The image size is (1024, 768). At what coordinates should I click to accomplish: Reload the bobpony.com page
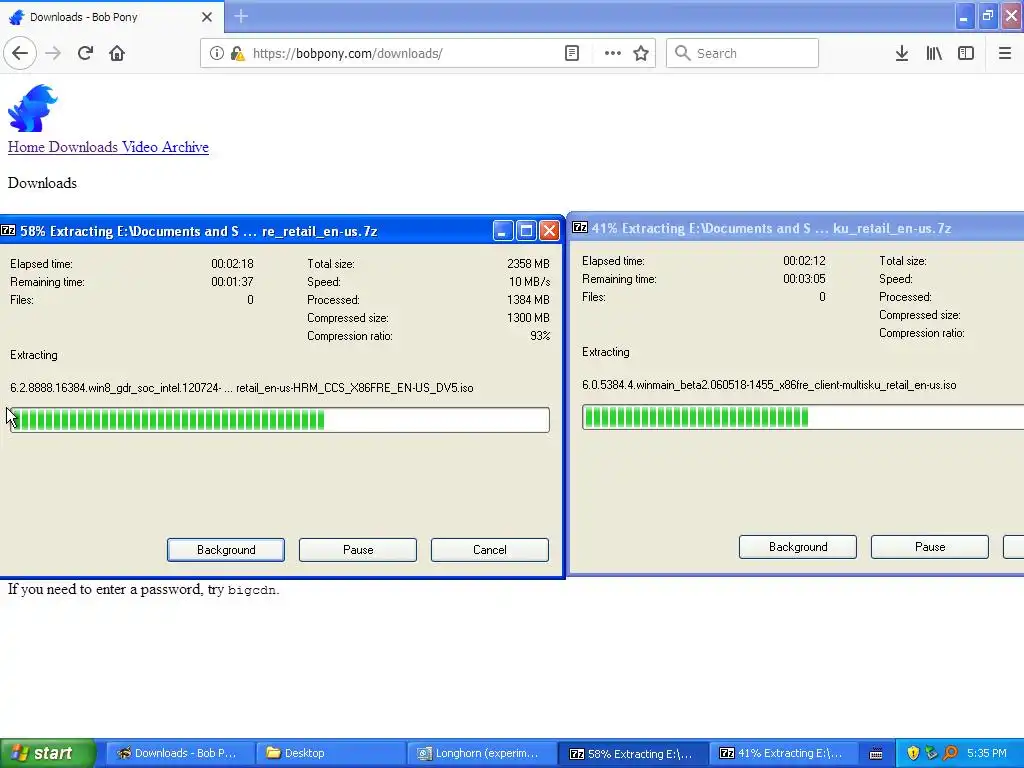85,53
